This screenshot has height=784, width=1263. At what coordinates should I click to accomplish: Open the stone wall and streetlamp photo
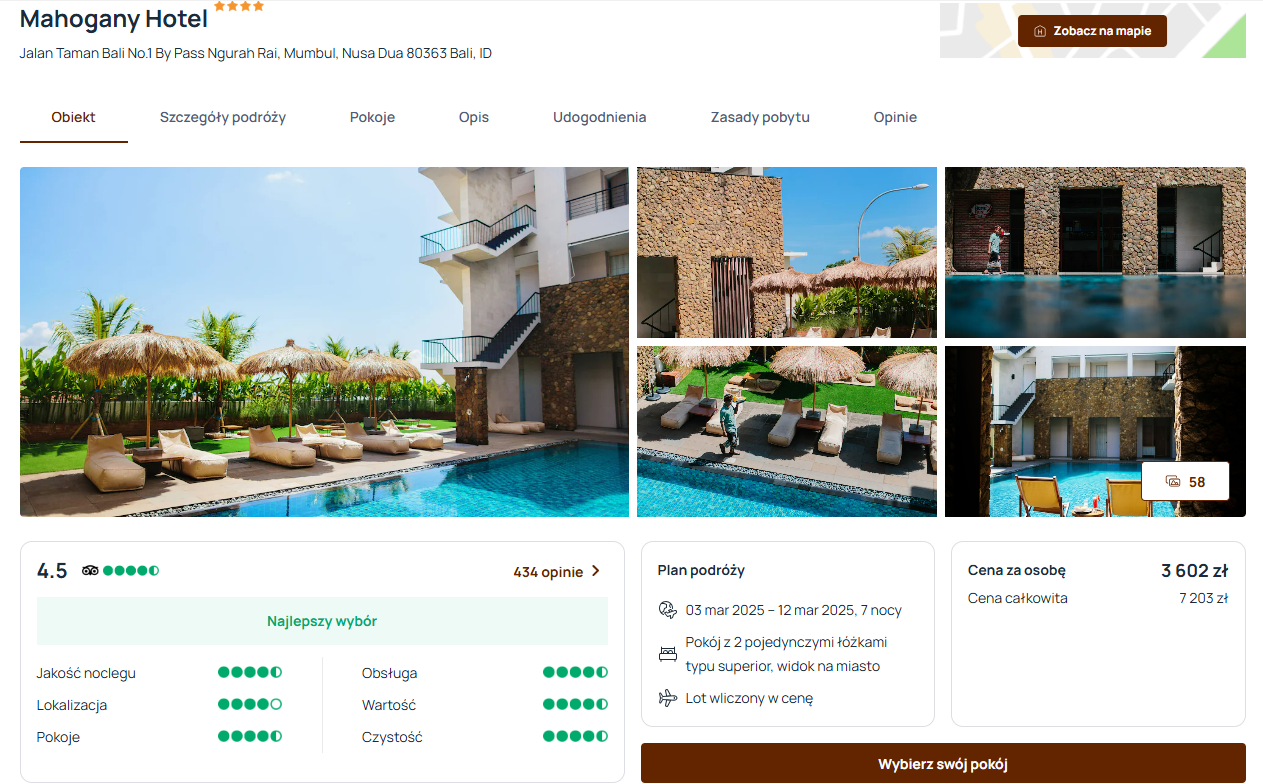pyautogui.click(x=787, y=252)
